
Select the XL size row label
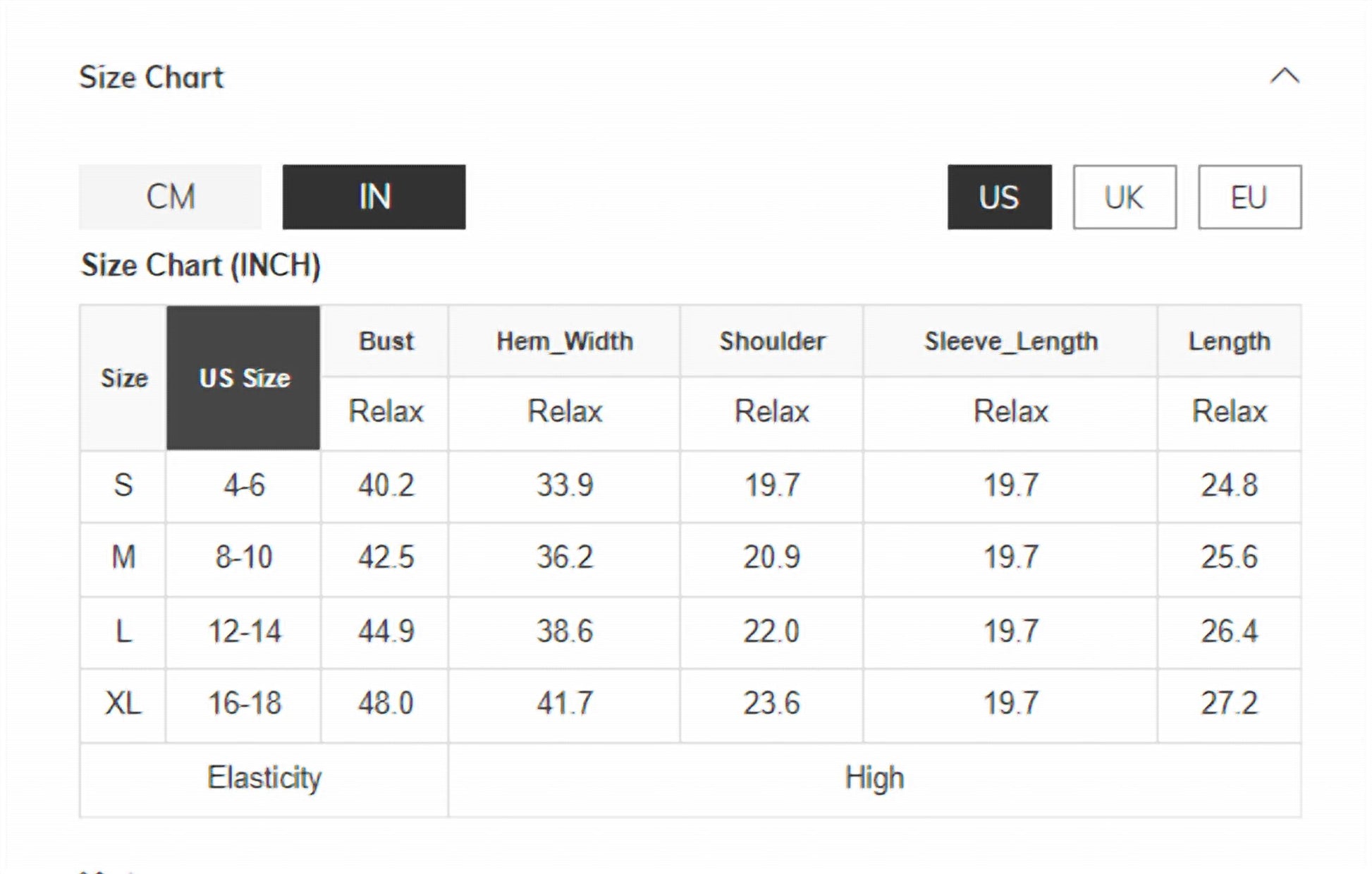tap(123, 703)
